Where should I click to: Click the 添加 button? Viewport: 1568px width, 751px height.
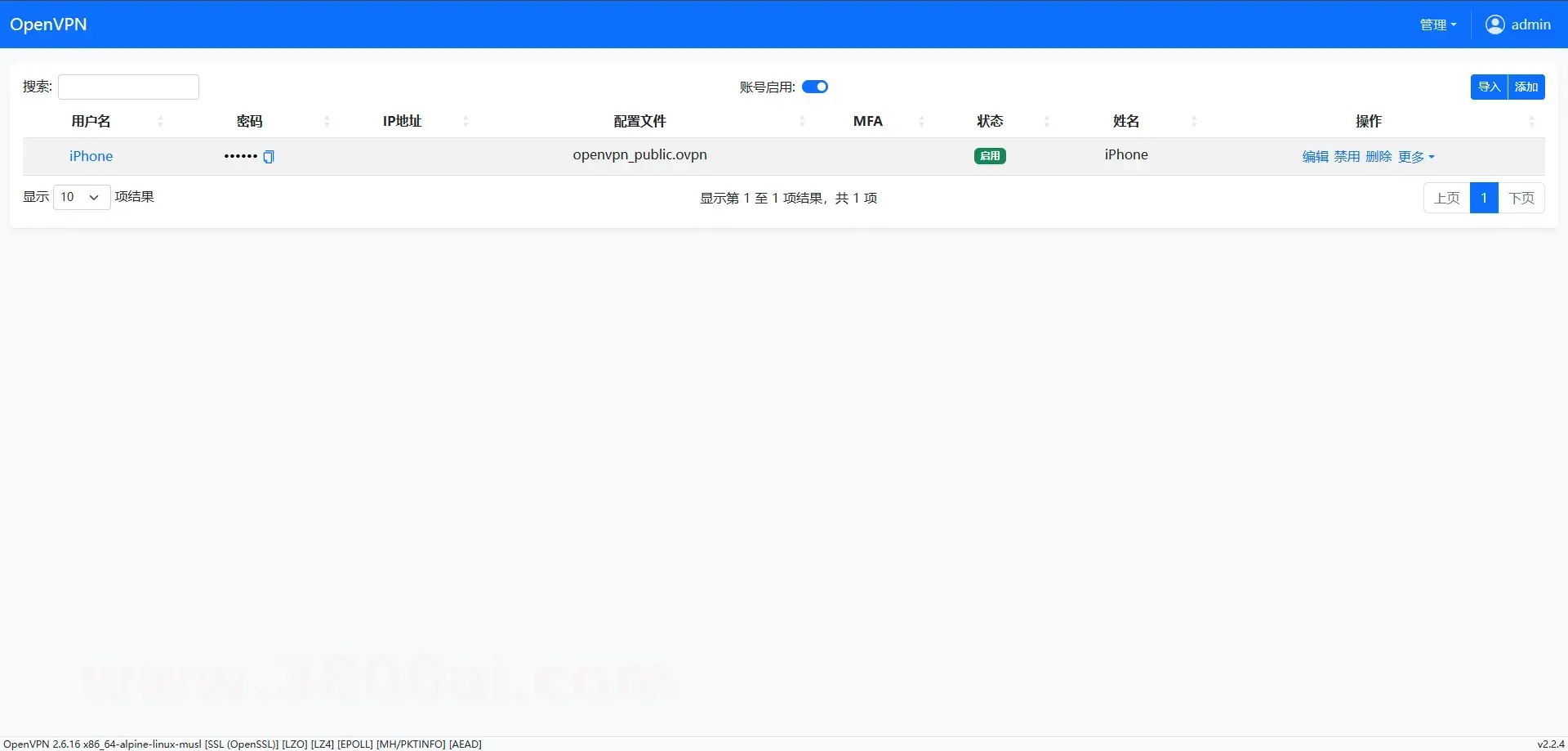(1526, 87)
